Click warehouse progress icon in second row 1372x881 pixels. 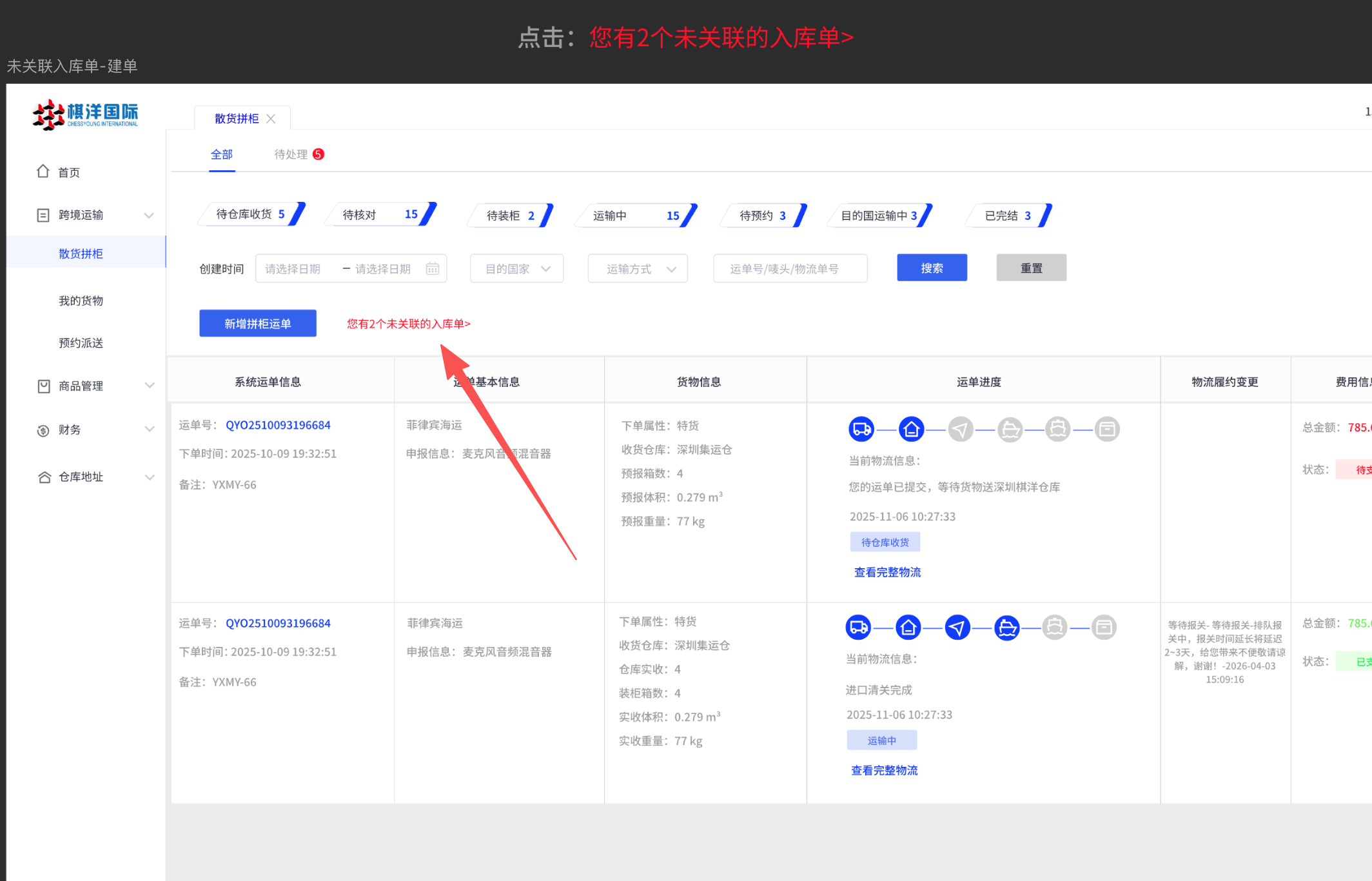tap(908, 627)
